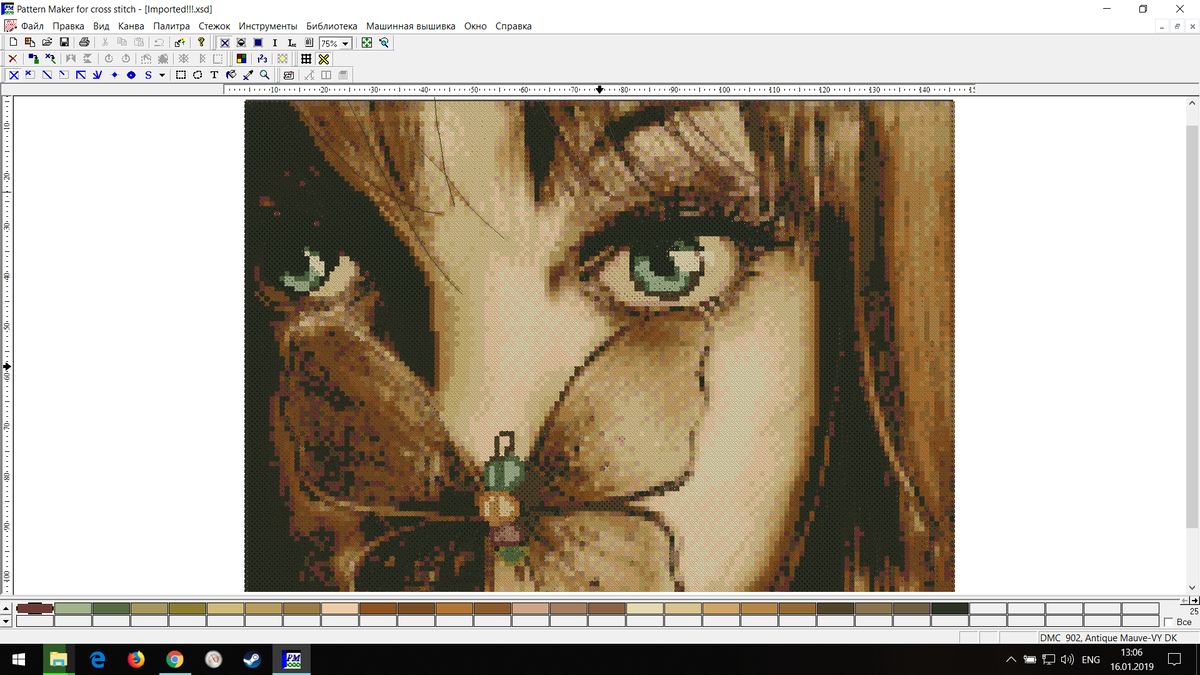Click the magnifier icon in the top toolbar
The image size is (1200, 675).
[x=384, y=43]
